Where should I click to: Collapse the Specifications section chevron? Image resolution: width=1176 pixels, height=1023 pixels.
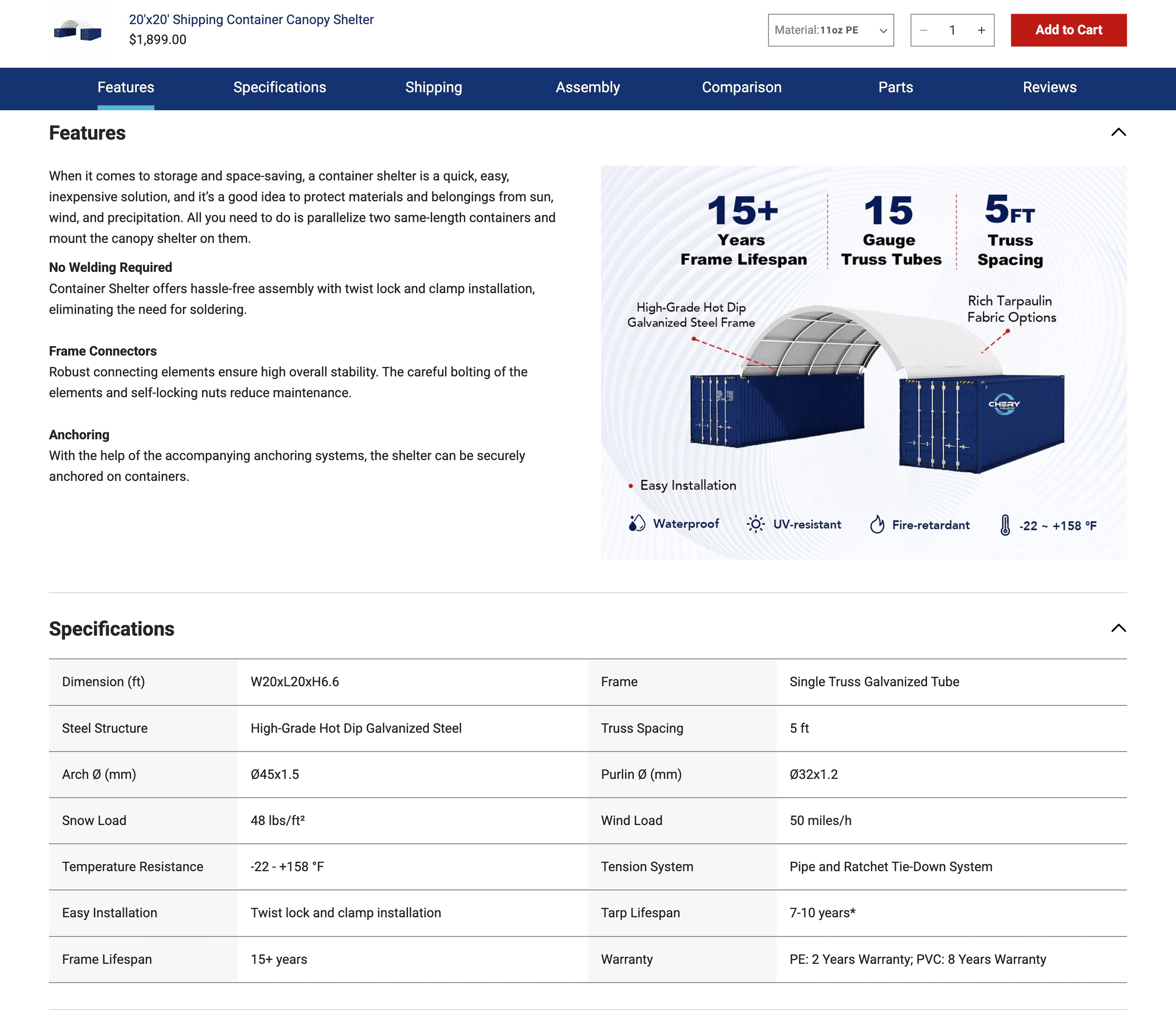(1118, 629)
